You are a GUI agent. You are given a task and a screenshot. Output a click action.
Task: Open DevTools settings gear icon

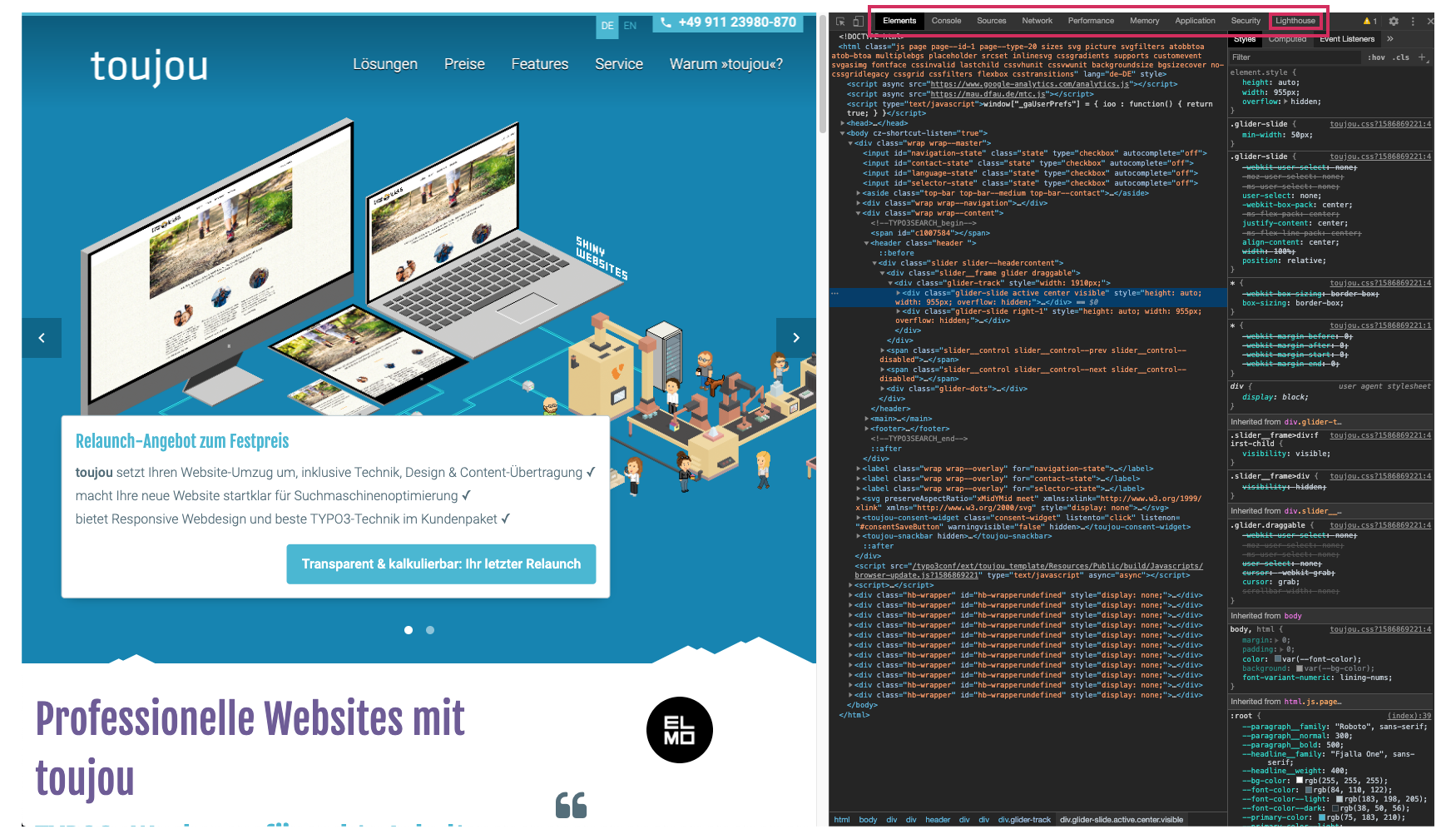click(x=1394, y=22)
